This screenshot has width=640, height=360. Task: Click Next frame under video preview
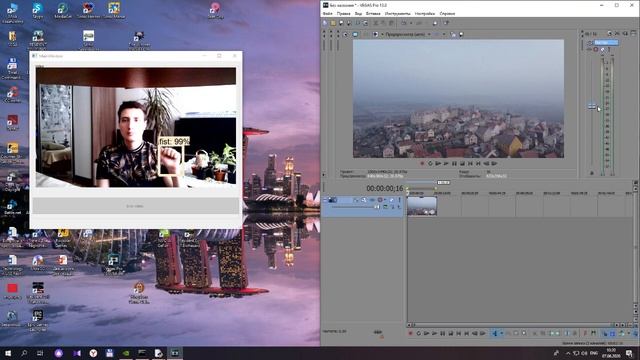tap(494, 164)
